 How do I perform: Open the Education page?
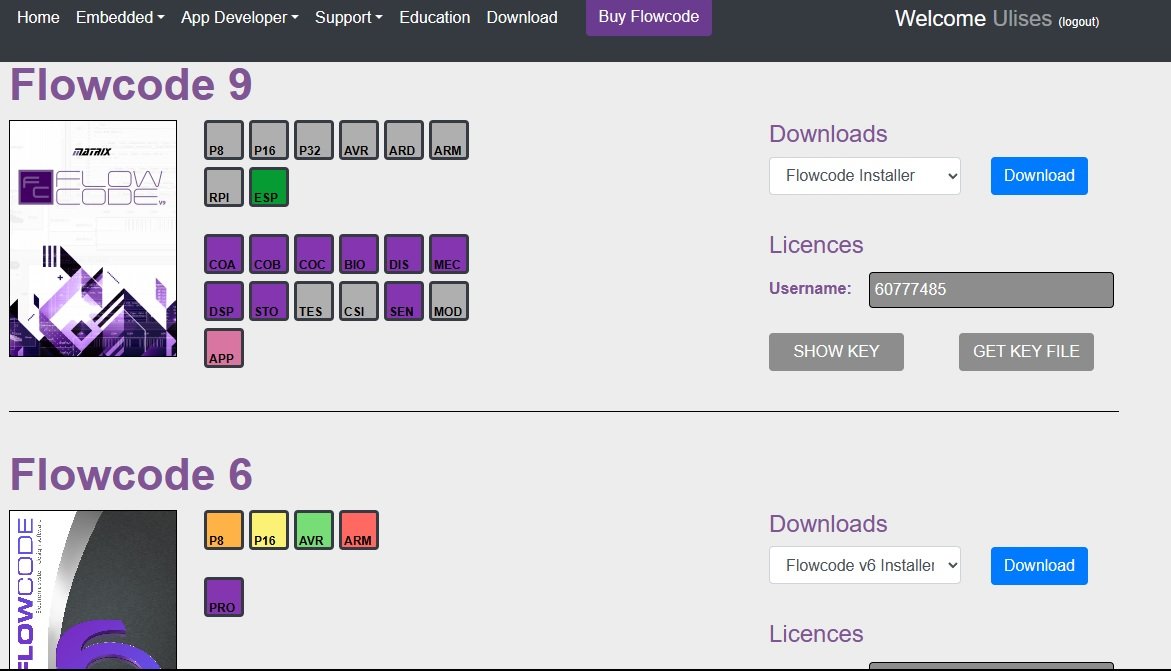coord(435,17)
